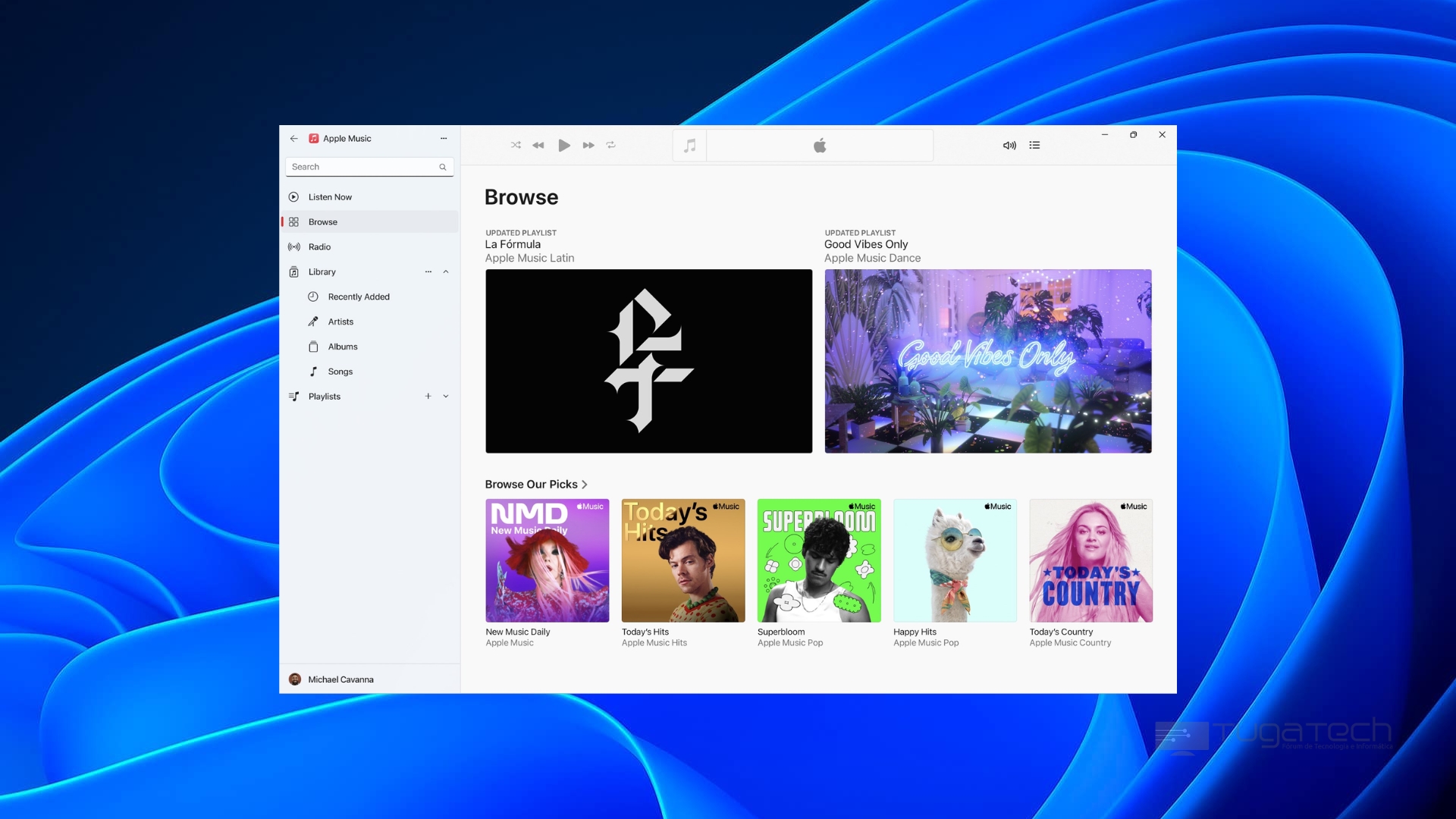Click the Albums icon in sidebar
Image resolution: width=1456 pixels, height=819 pixels.
(313, 347)
